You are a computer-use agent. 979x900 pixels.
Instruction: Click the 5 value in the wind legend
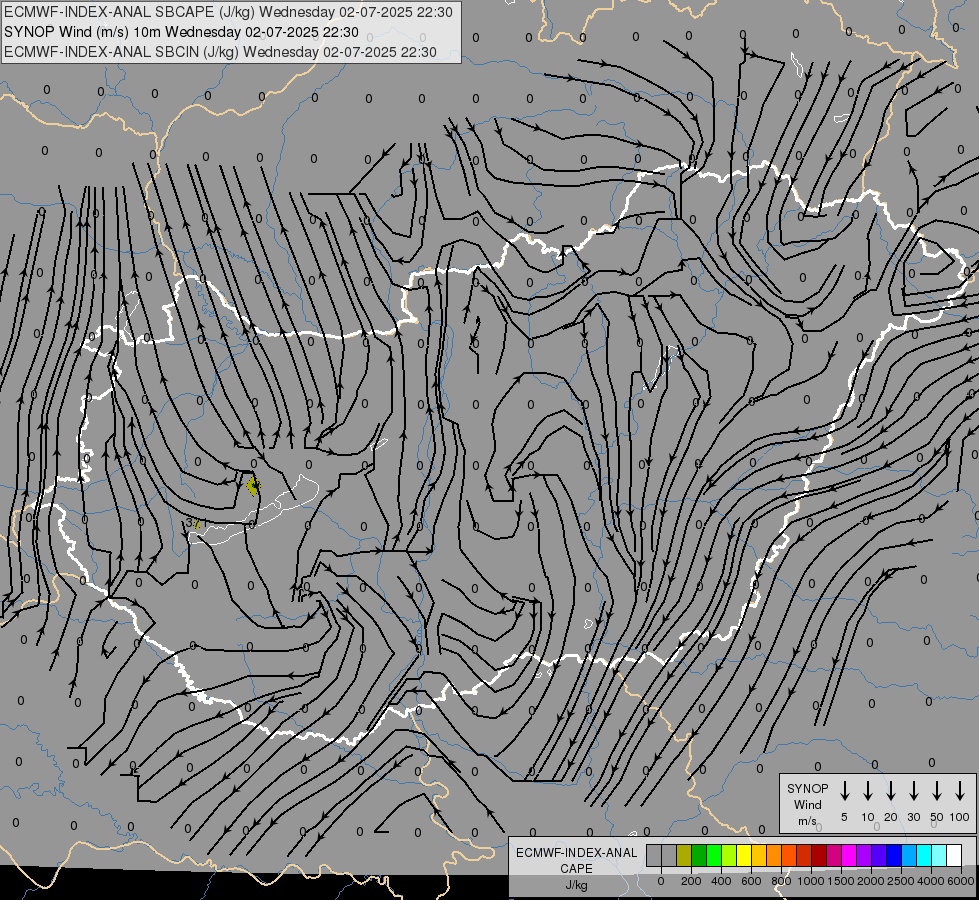[x=844, y=817]
